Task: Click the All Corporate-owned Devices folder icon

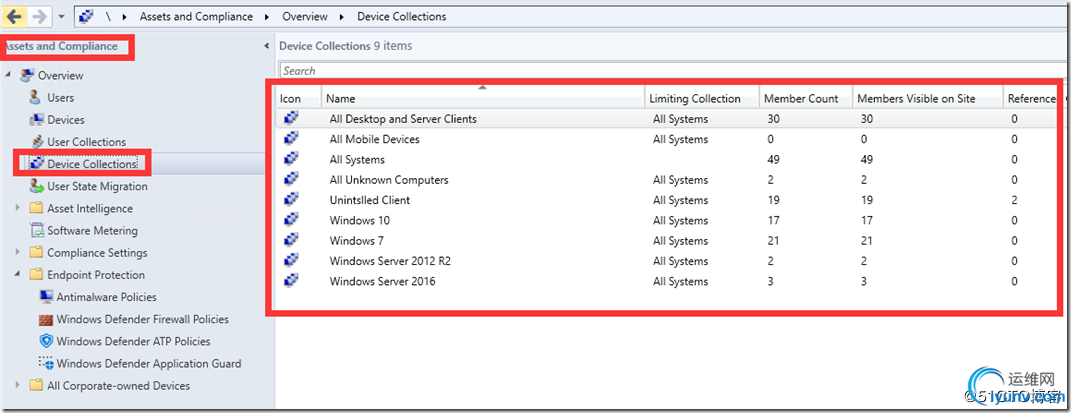Action: pos(37,386)
